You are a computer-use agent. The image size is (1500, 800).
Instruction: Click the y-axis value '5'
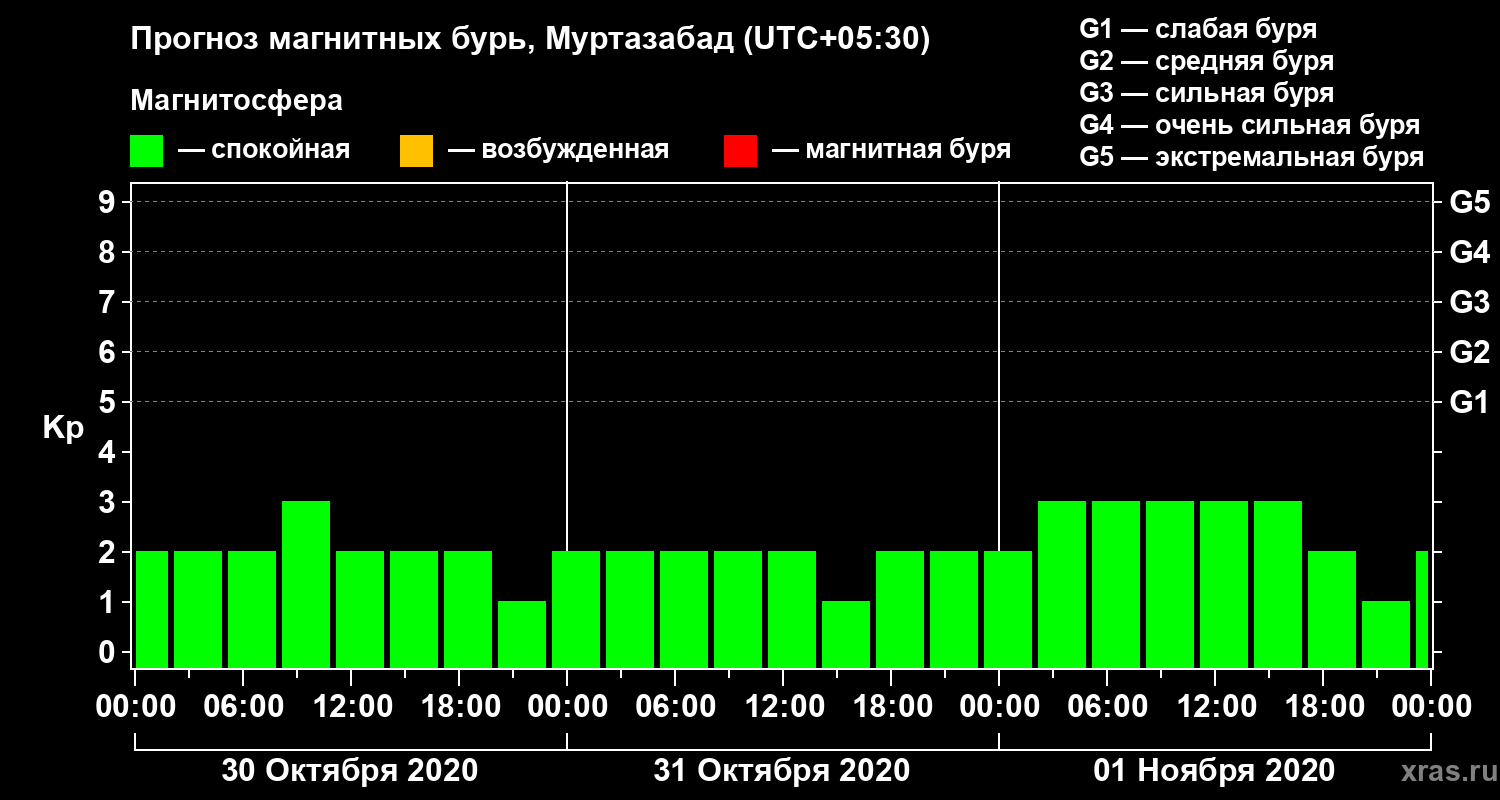pyautogui.click(x=109, y=402)
